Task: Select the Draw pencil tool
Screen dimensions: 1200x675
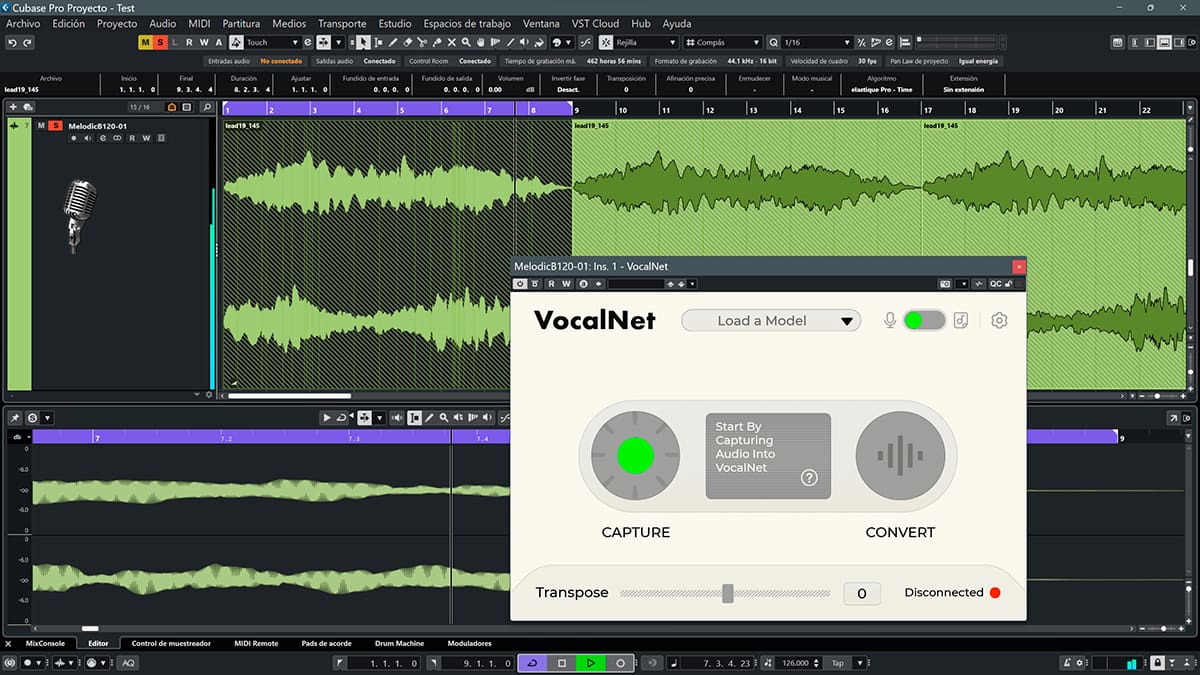Action: 393,43
